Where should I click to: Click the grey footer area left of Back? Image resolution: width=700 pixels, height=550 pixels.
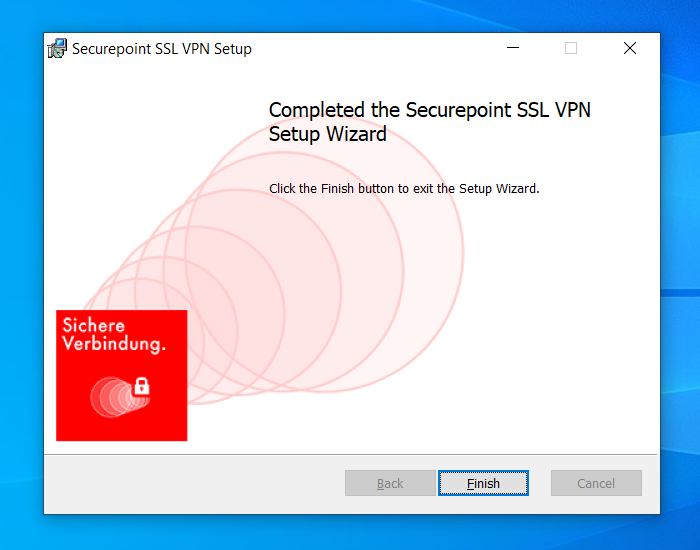coord(194,484)
